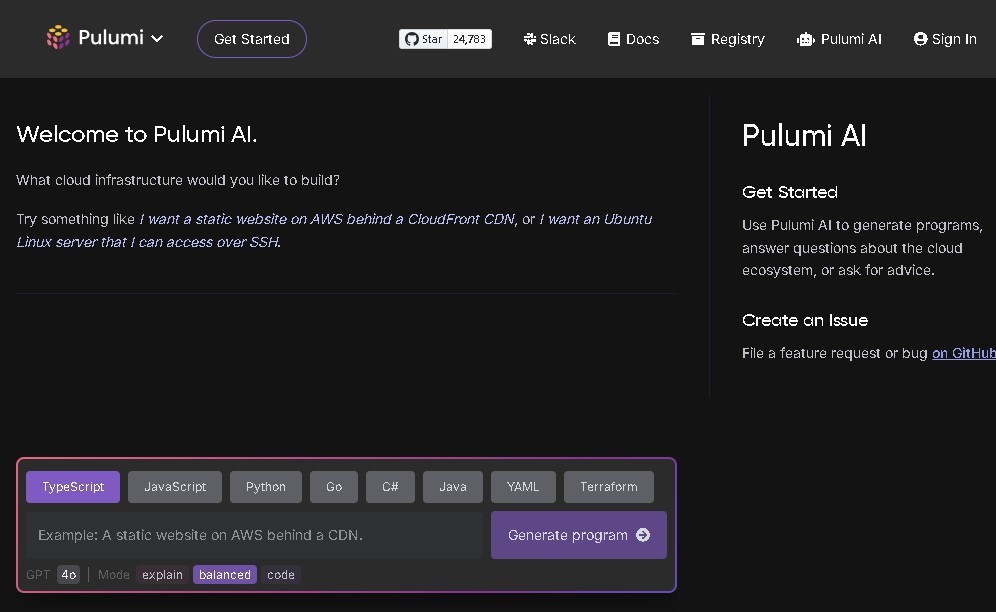Select the JavaScript language tab
The image size is (996, 612).
[x=175, y=487]
